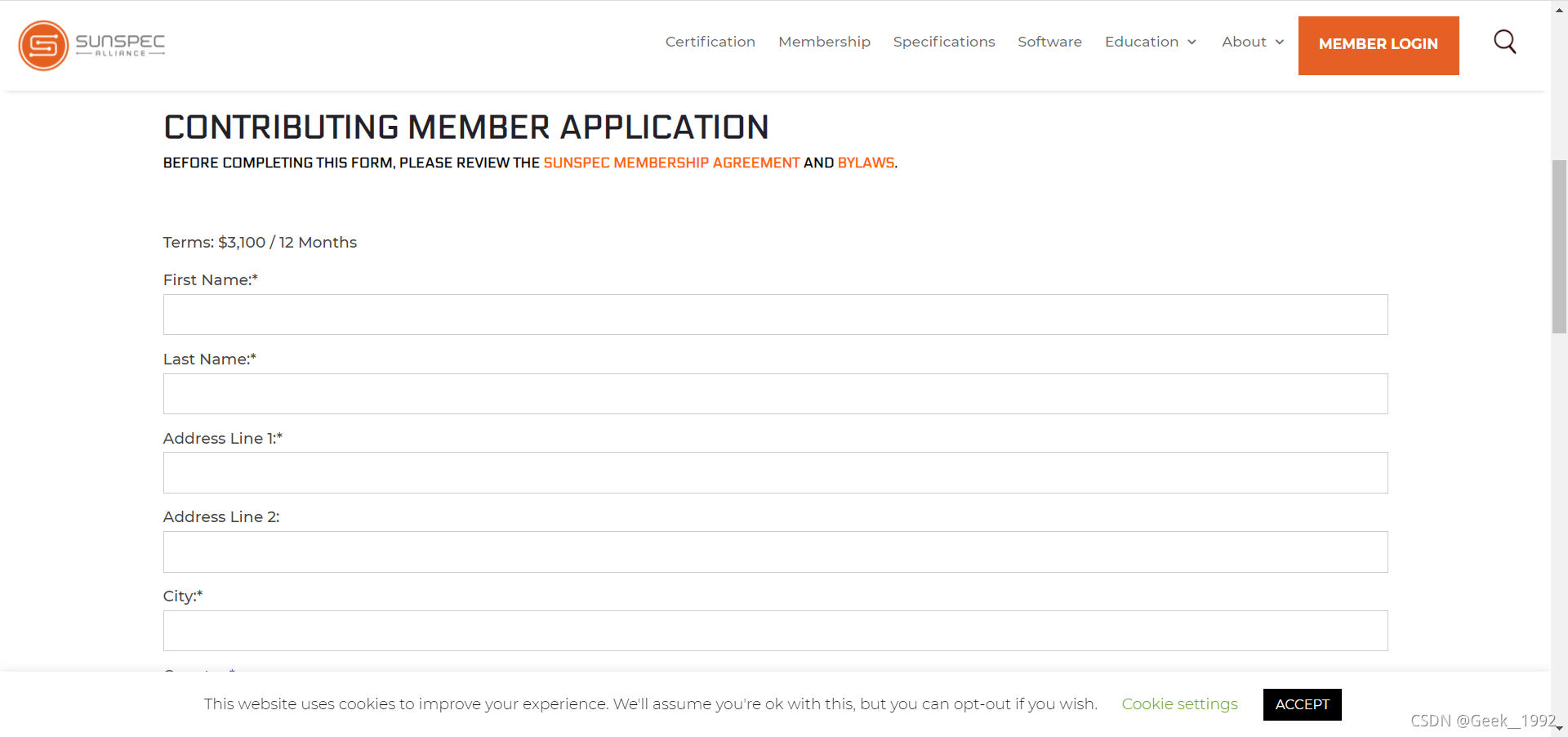
Task: Open the search magnifier icon
Action: pos(1504,42)
